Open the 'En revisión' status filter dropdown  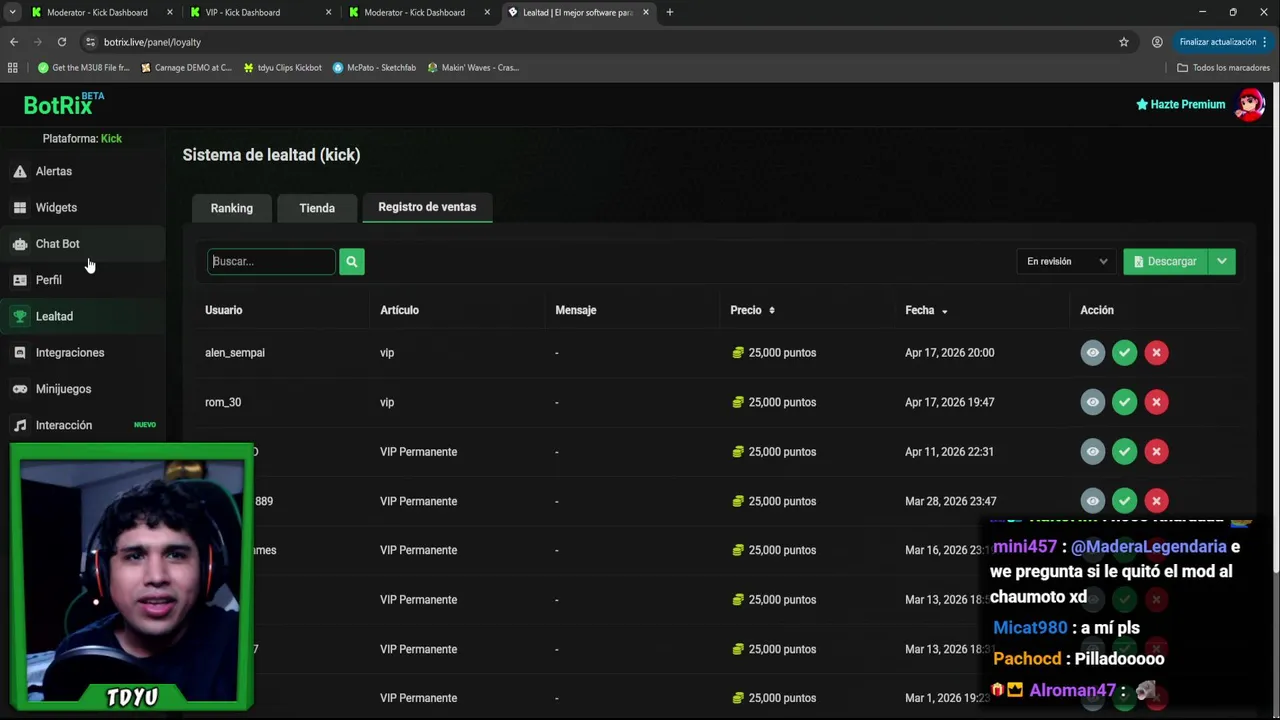click(1066, 262)
